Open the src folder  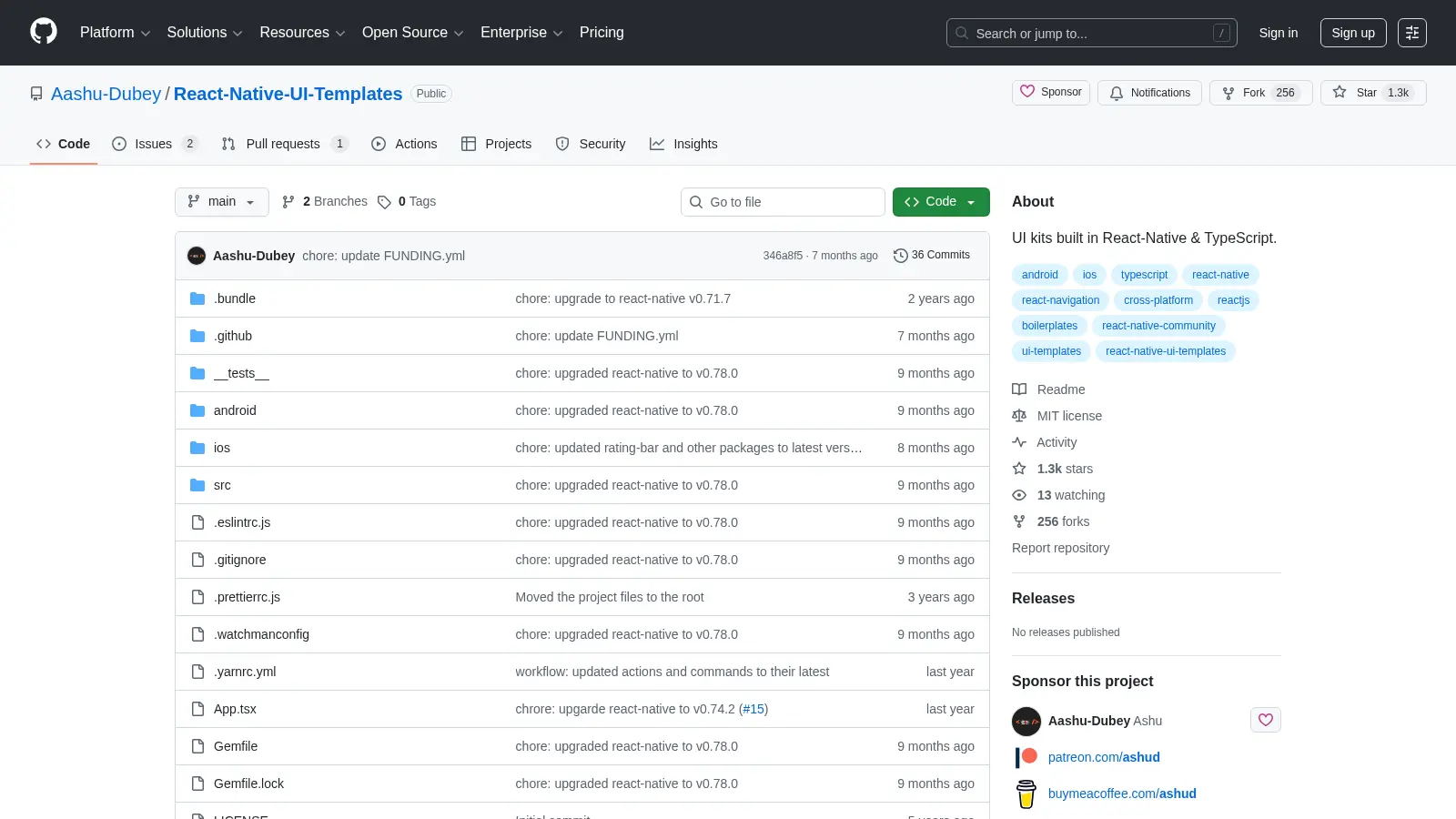point(222,485)
